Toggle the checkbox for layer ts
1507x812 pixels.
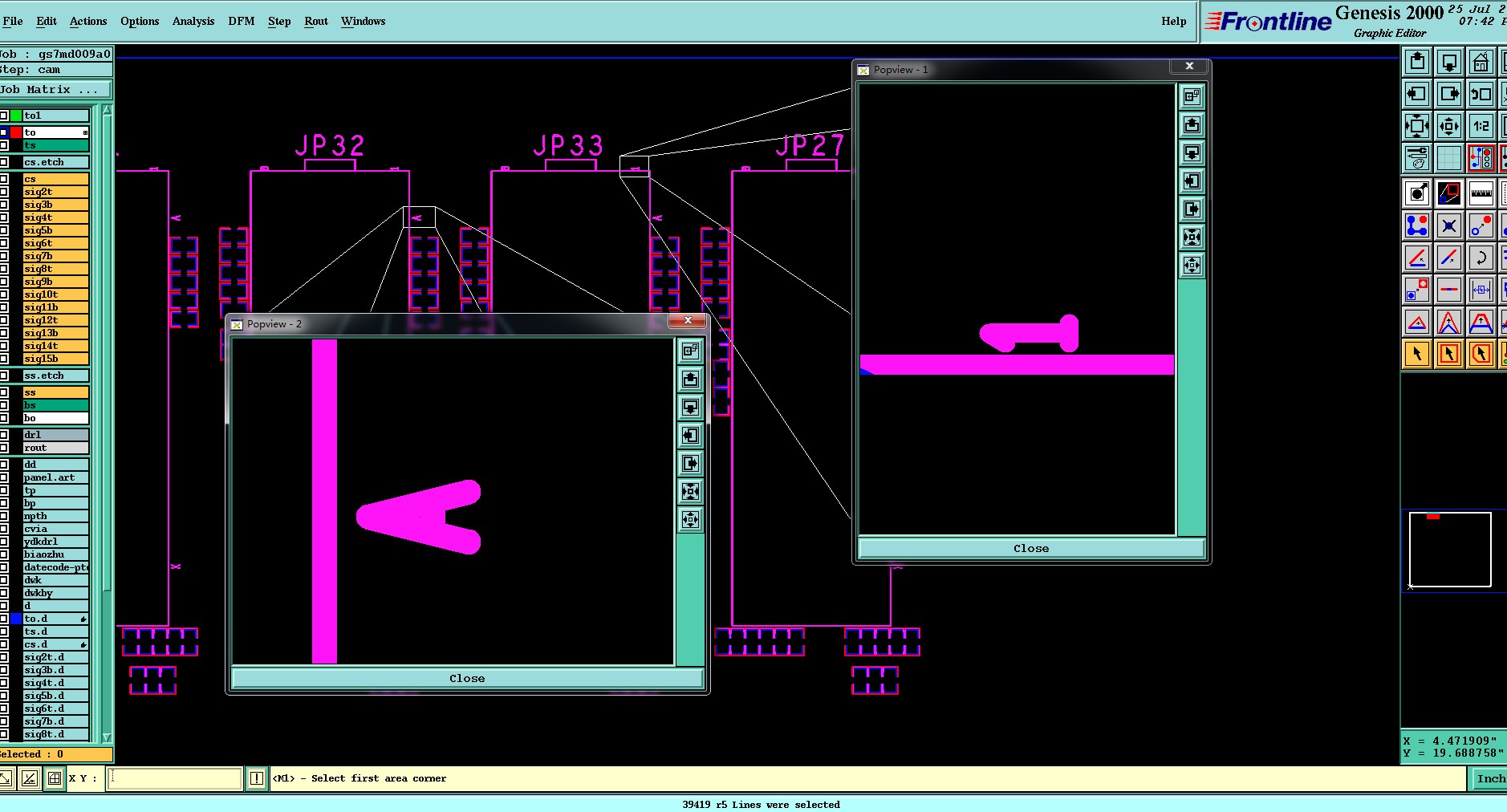(4, 145)
